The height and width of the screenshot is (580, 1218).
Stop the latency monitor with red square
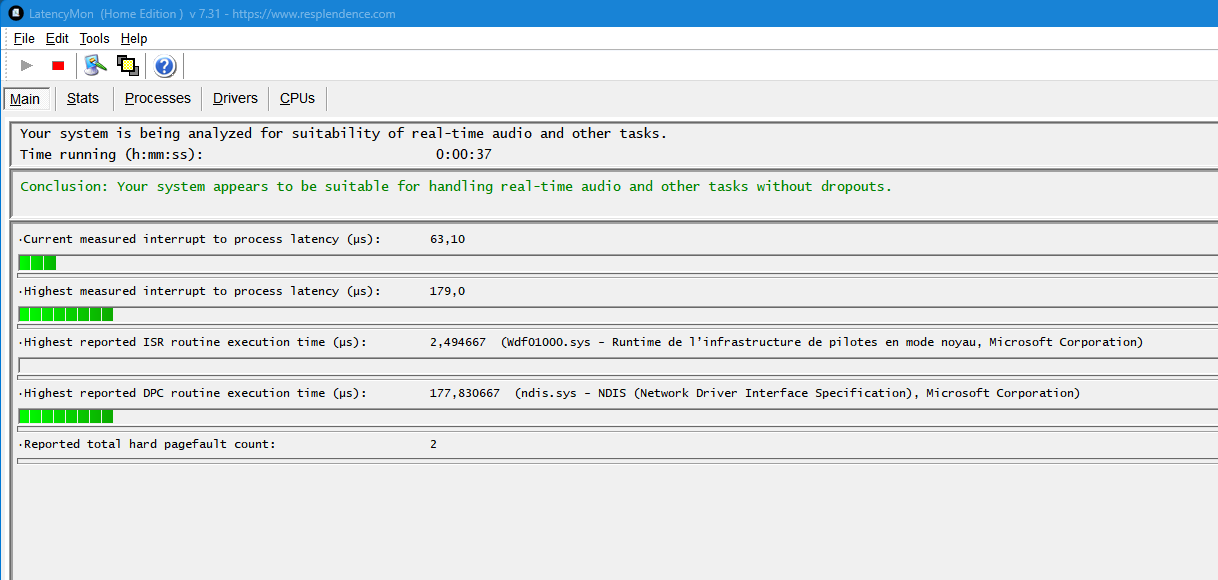click(x=58, y=66)
